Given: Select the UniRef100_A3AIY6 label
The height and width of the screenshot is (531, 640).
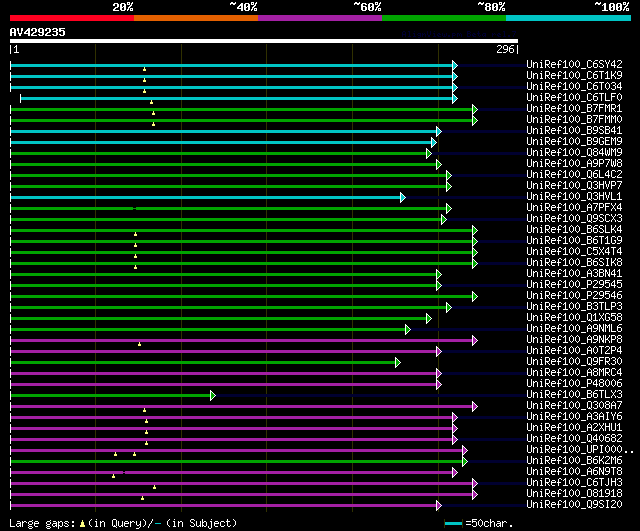Looking at the screenshot, I should [574, 417].
